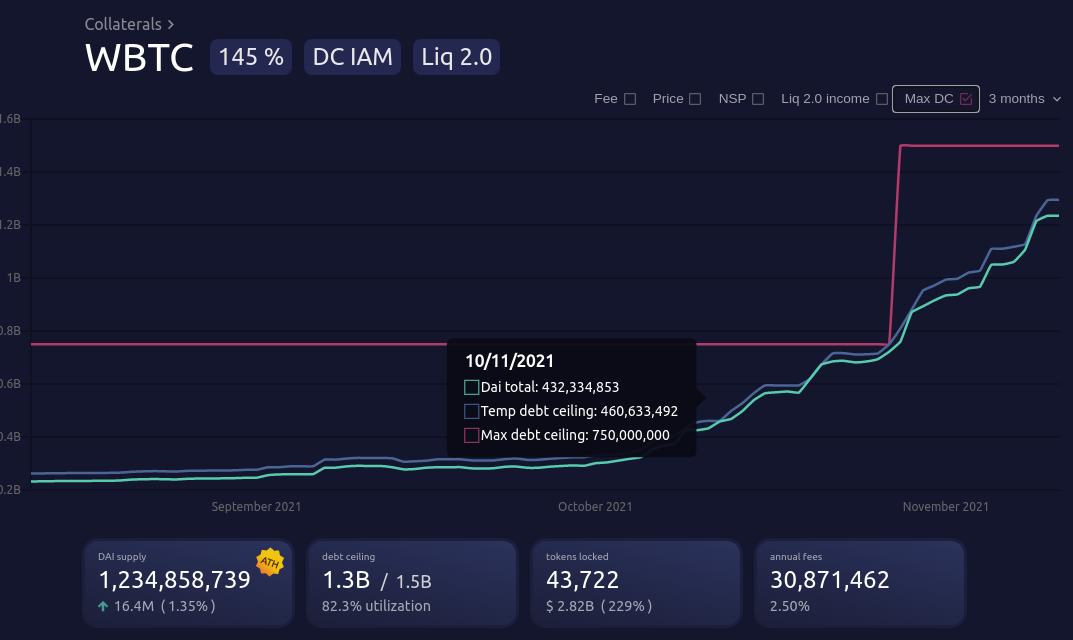The image size is (1073, 640).
Task: Click the 145 % ratio badge
Action: coord(251,57)
